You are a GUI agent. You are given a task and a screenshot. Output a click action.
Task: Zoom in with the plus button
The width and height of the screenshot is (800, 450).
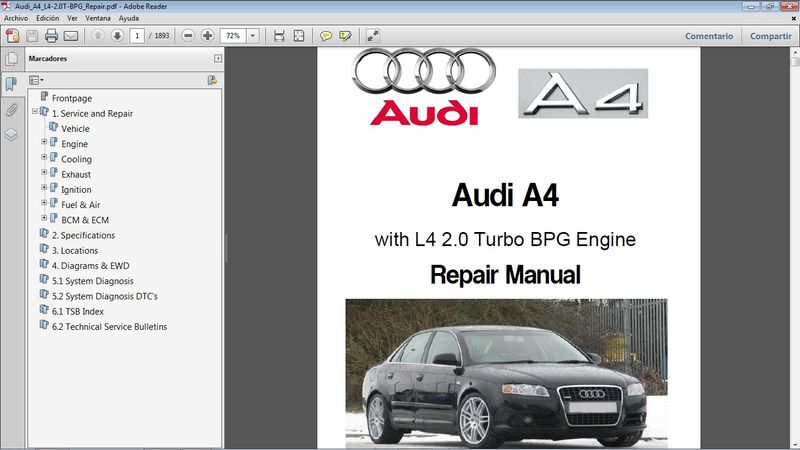[207, 36]
